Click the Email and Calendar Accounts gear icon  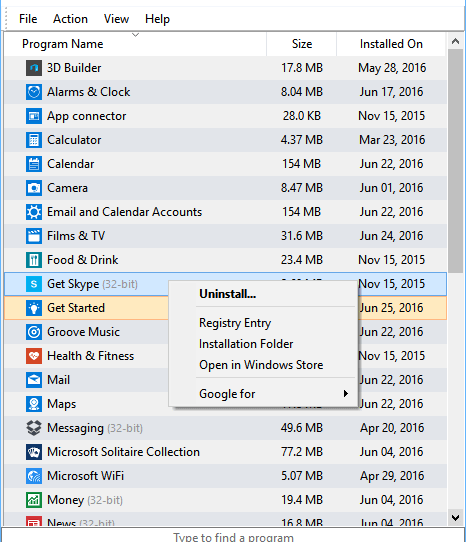[x=34, y=212]
